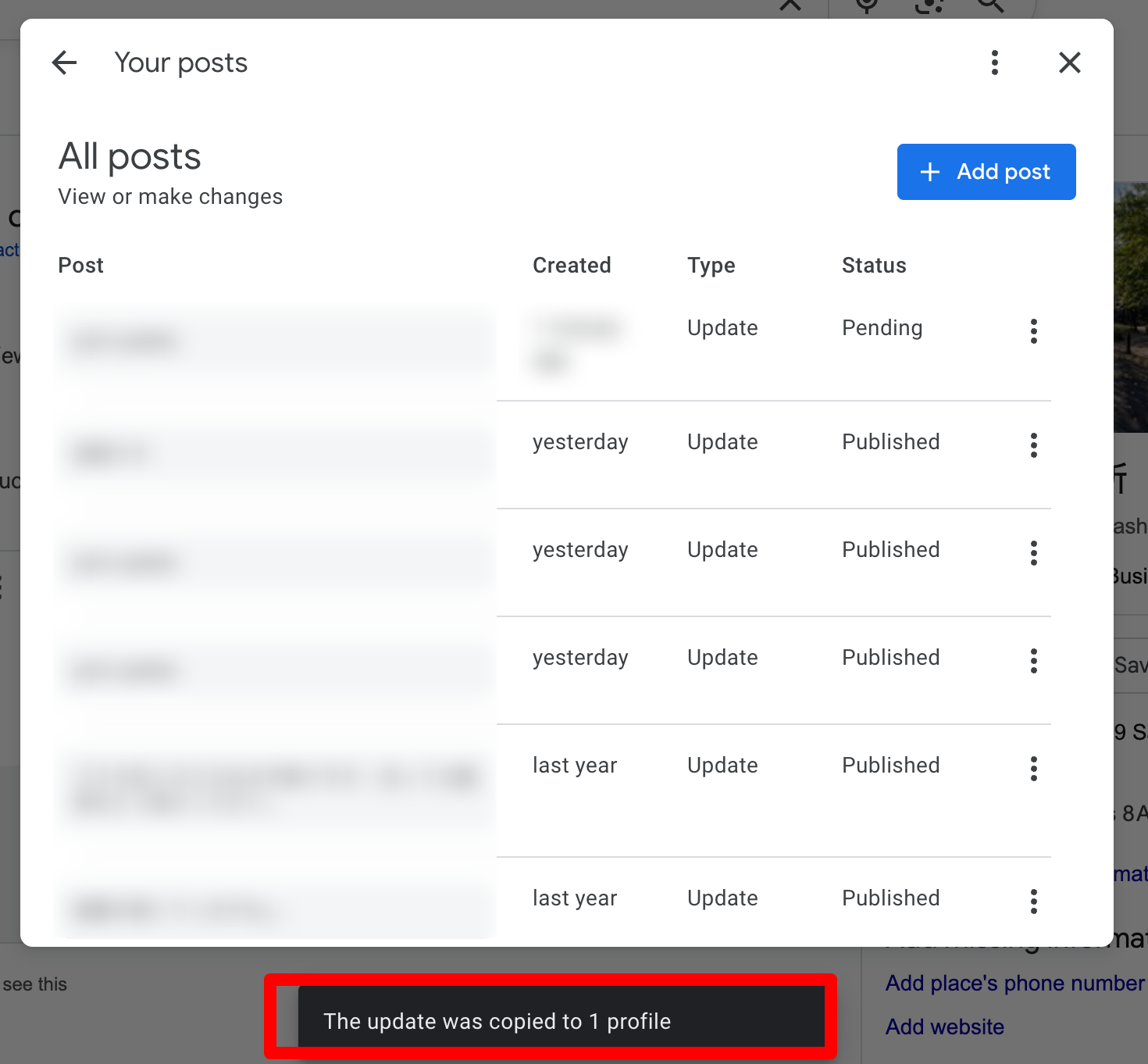The height and width of the screenshot is (1064, 1148).
Task: Click the Created column header
Action: point(572,266)
